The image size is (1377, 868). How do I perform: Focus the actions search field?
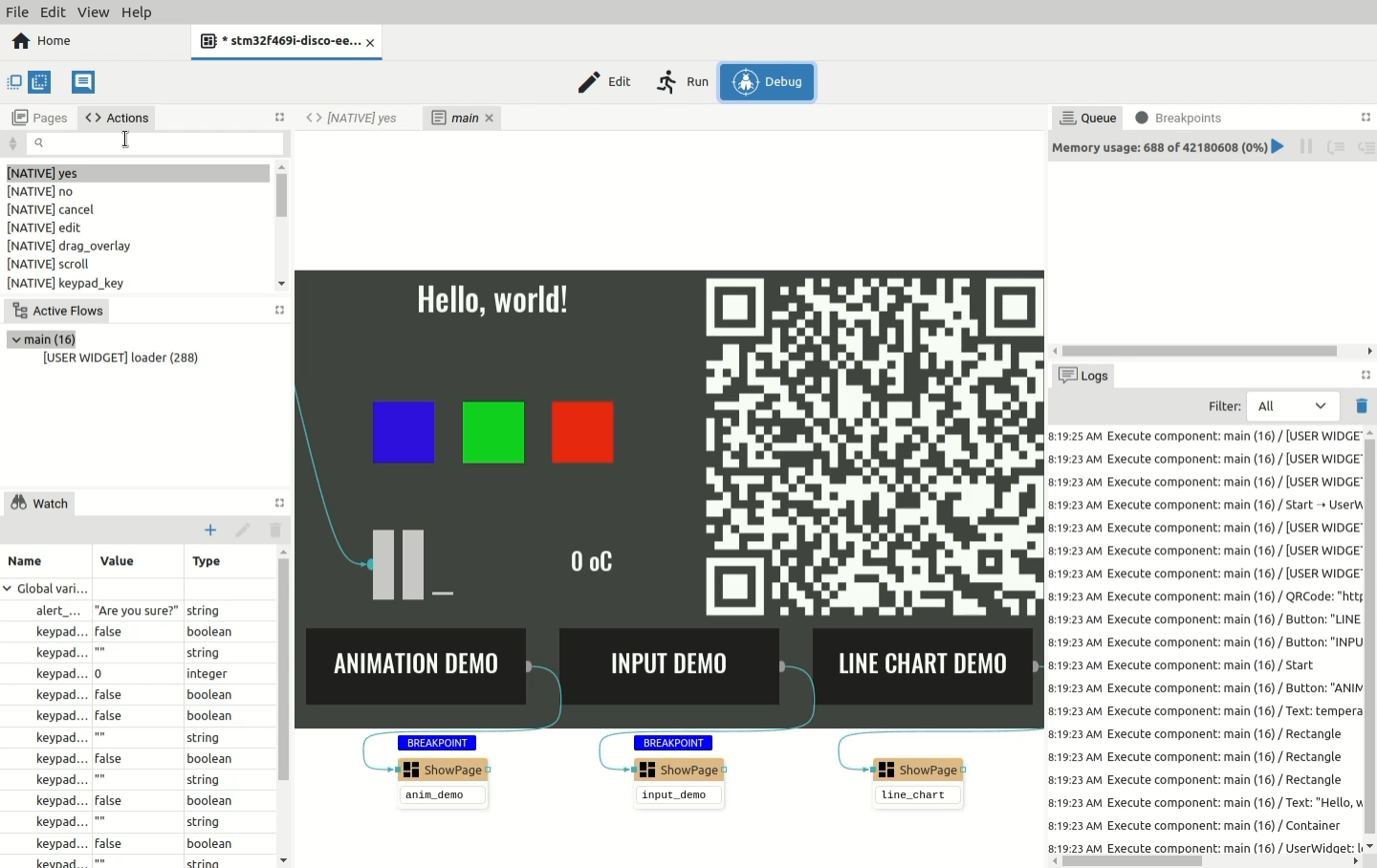[x=155, y=142]
